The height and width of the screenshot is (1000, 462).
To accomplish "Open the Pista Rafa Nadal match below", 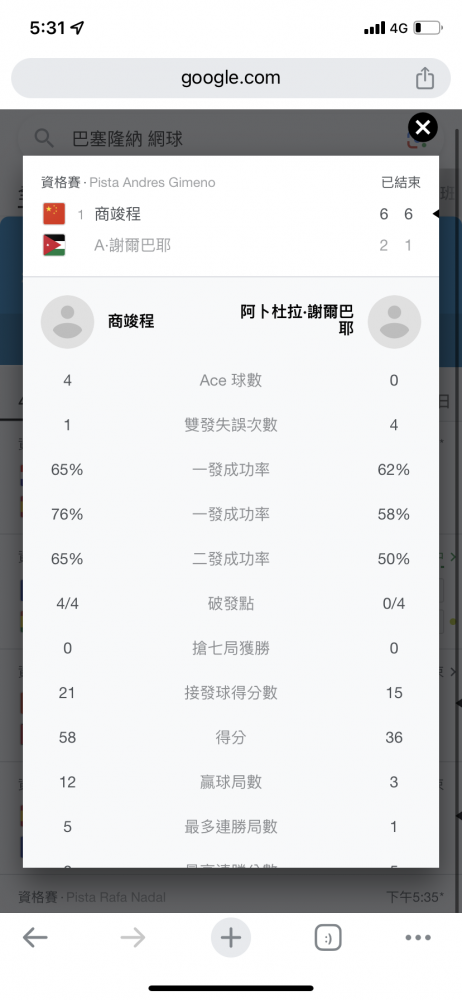I will (x=231, y=897).
